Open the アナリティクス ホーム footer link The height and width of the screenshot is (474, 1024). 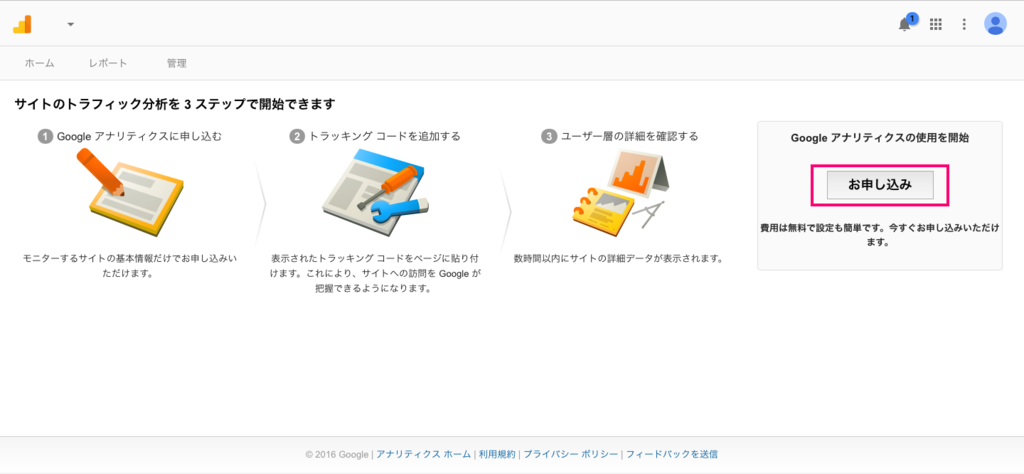[423, 454]
